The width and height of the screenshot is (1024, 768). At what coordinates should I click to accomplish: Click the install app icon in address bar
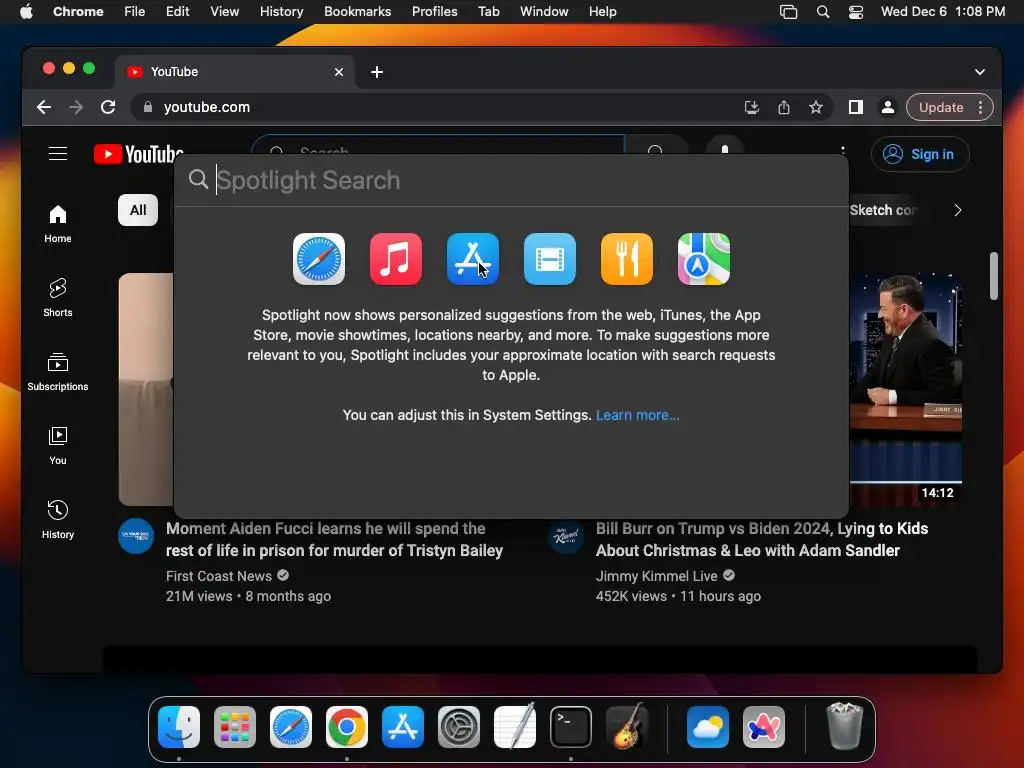[x=752, y=107]
